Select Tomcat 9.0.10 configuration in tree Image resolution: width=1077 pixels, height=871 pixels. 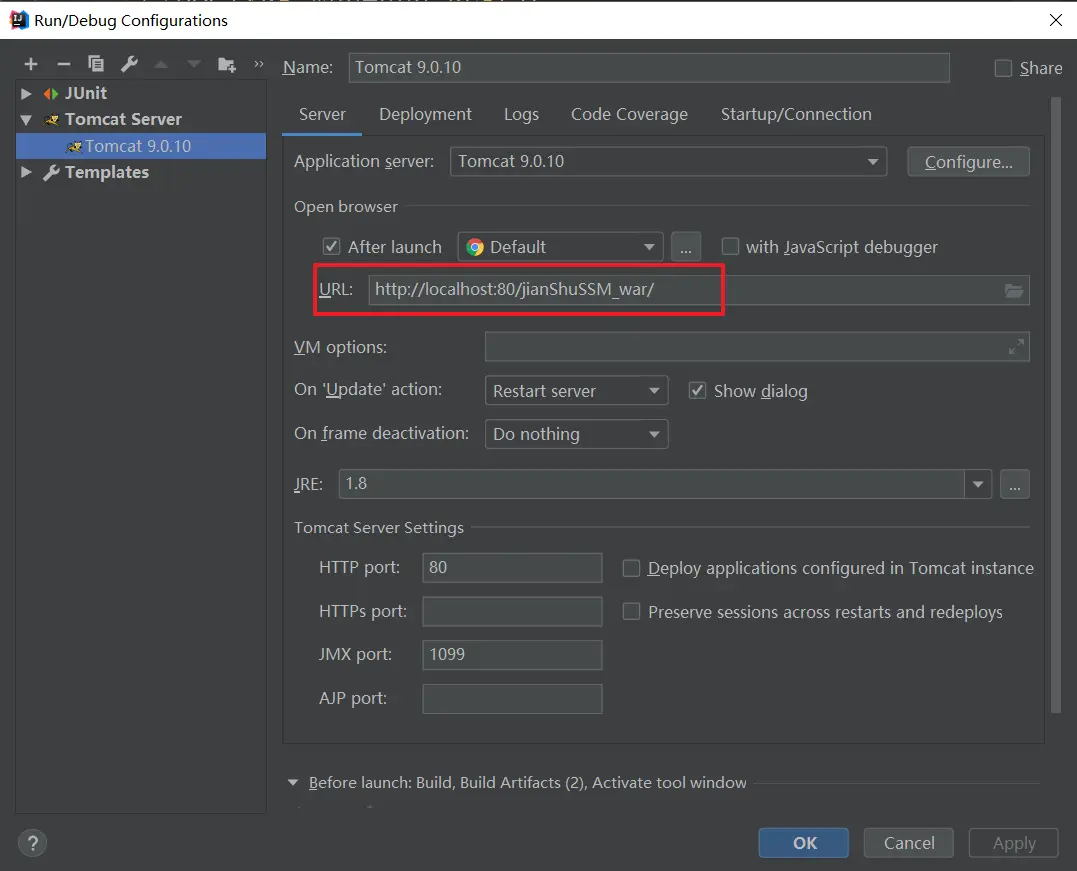pyautogui.click(x=141, y=146)
